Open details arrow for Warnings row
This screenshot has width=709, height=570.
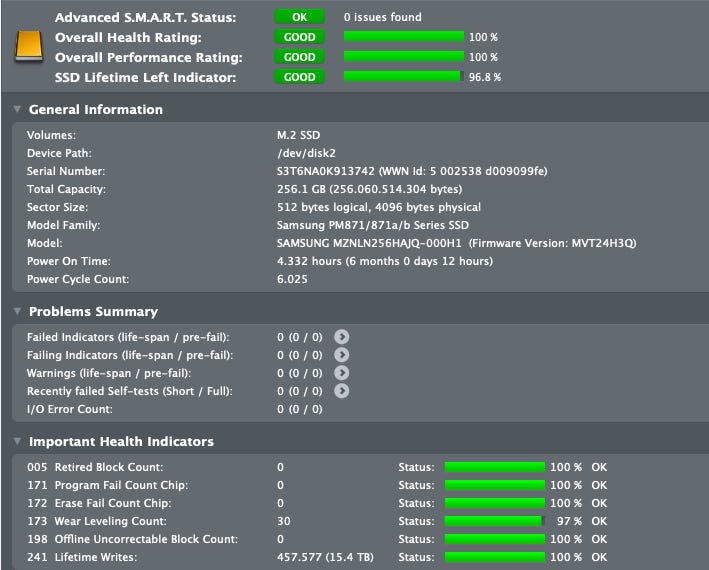click(342, 373)
